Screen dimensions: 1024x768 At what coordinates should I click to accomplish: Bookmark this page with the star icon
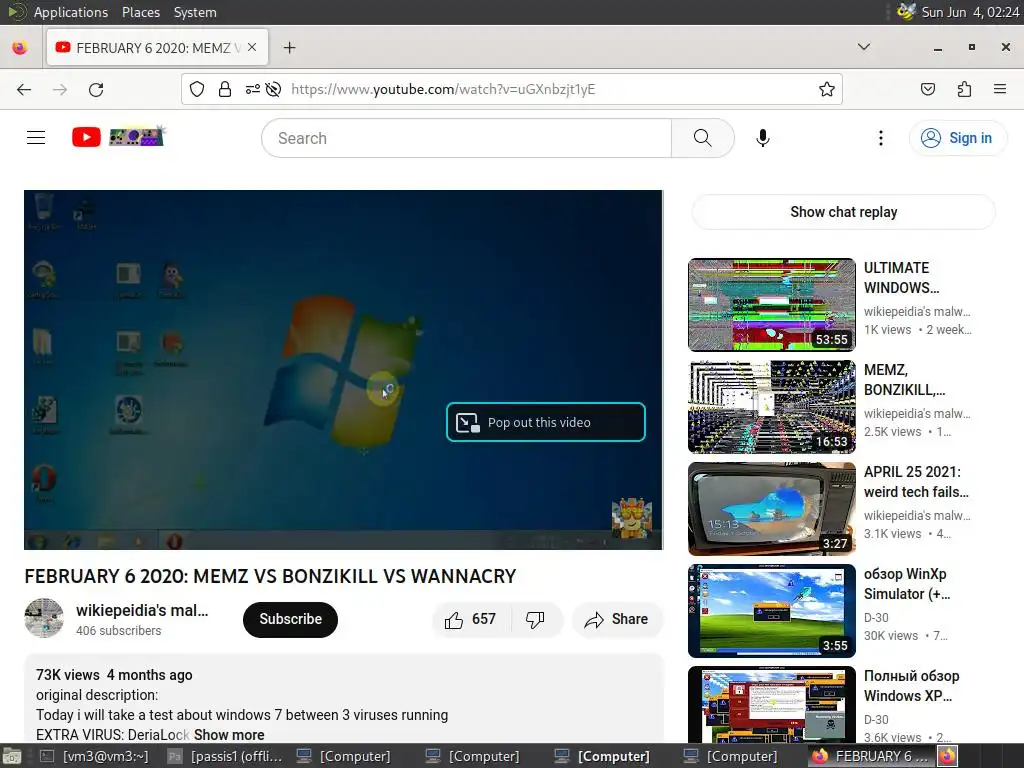[x=827, y=89]
